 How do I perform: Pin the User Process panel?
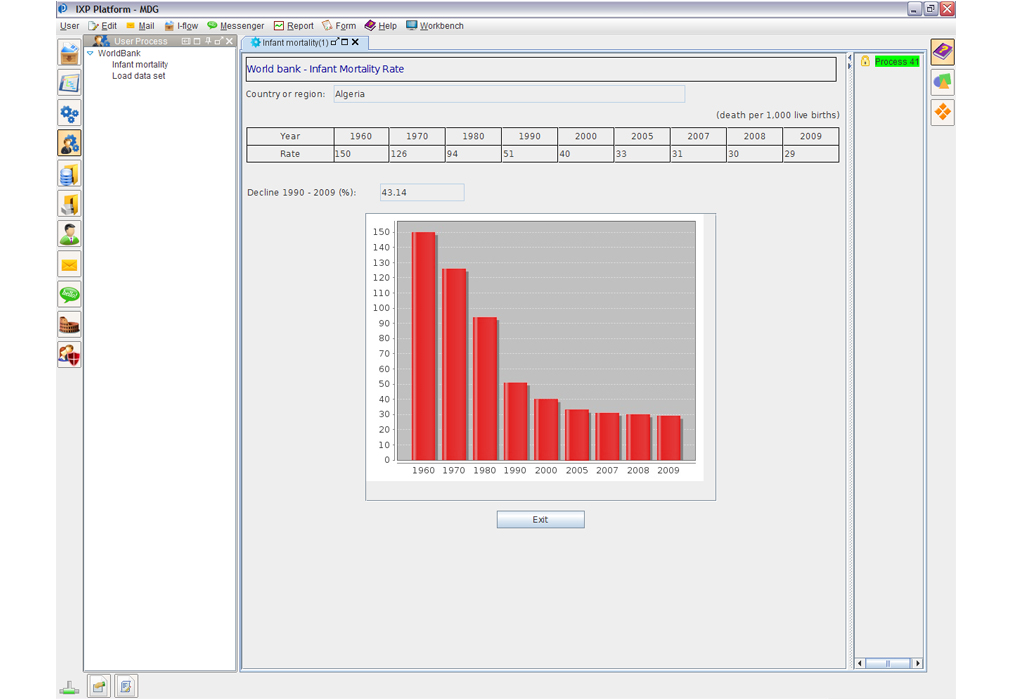coord(208,41)
